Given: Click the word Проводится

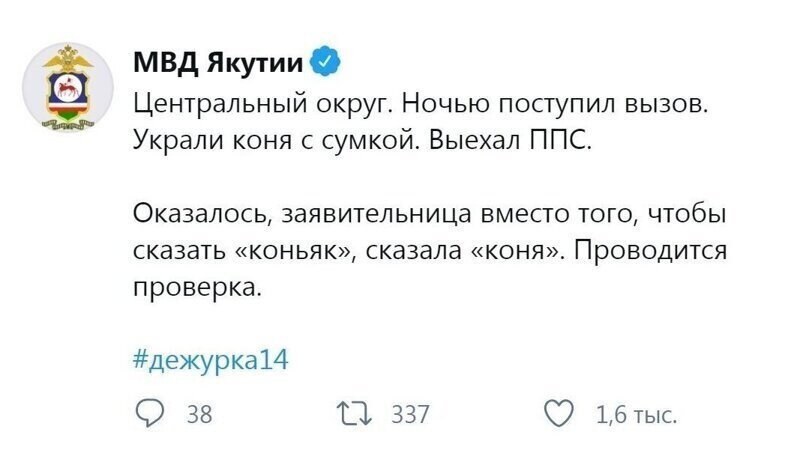Looking at the screenshot, I should click(x=651, y=251).
